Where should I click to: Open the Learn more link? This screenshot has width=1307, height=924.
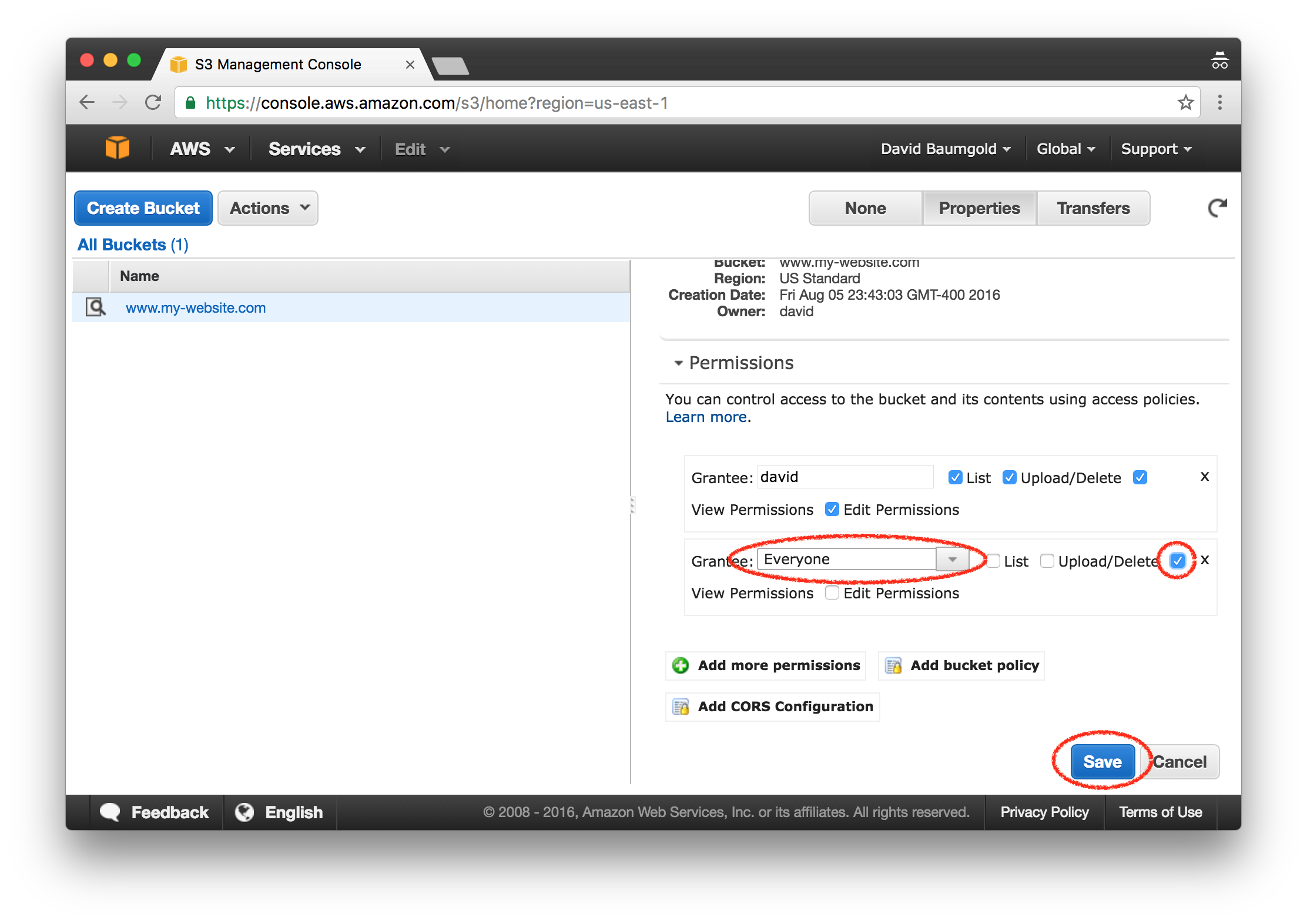coord(706,417)
